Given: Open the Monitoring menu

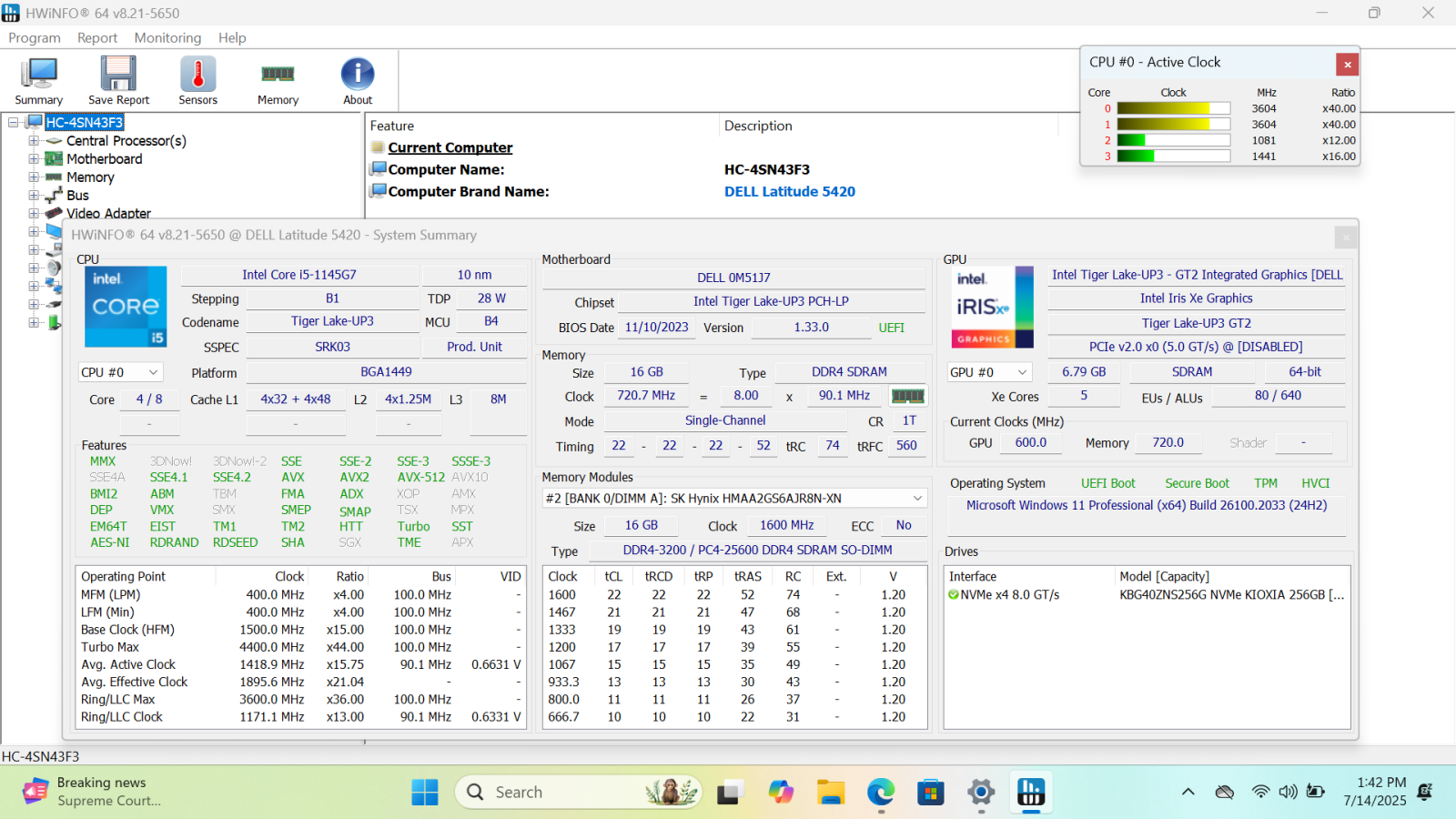Looking at the screenshot, I should (167, 37).
